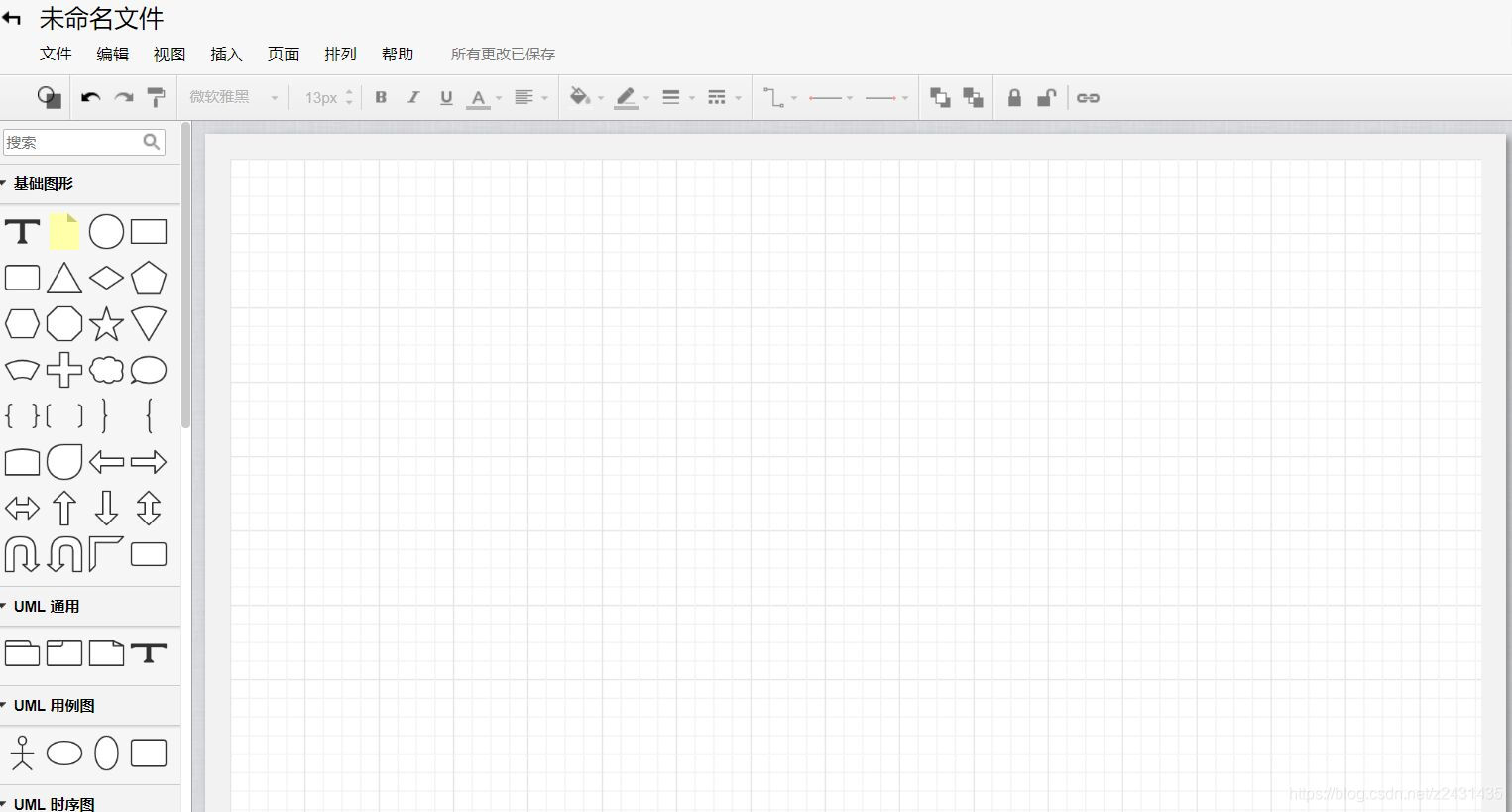Open the 页面 menu
Image resolution: width=1512 pixels, height=812 pixels.
(x=284, y=55)
